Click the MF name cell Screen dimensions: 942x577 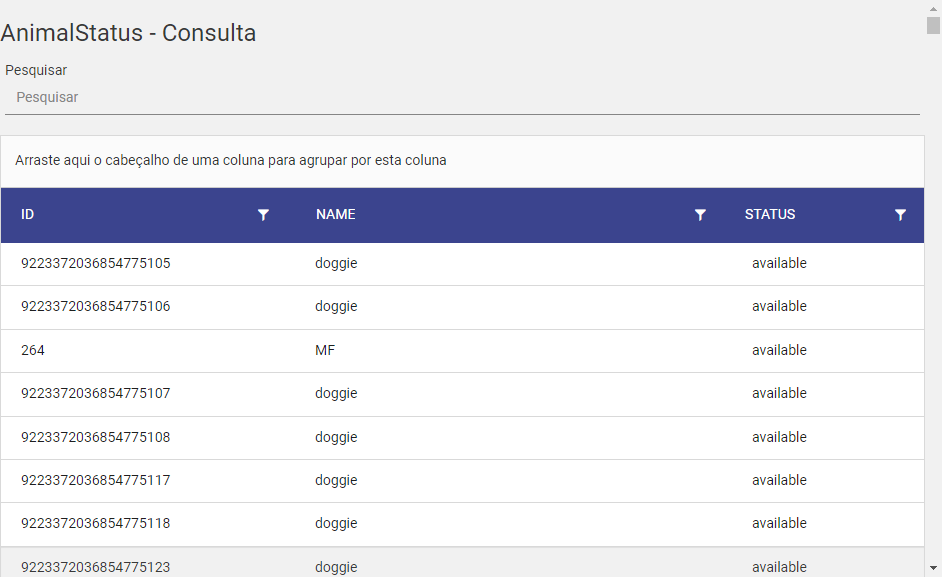[x=325, y=350]
